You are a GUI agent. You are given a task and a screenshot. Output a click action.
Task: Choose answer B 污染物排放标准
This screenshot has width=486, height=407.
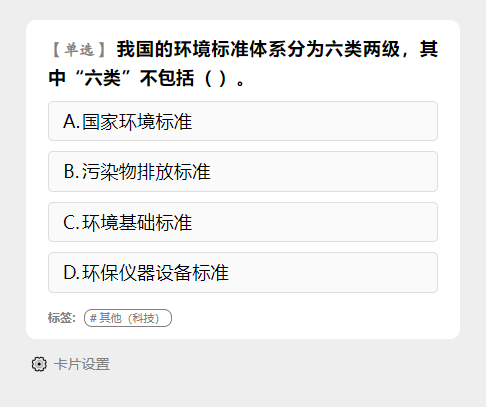[243, 171]
